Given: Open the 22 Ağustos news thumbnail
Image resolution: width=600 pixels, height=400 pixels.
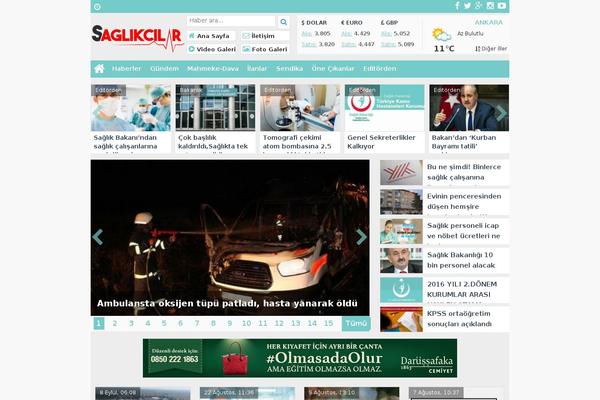Looking at the screenshot, I should pyautogui.click(x=247, y=393).
